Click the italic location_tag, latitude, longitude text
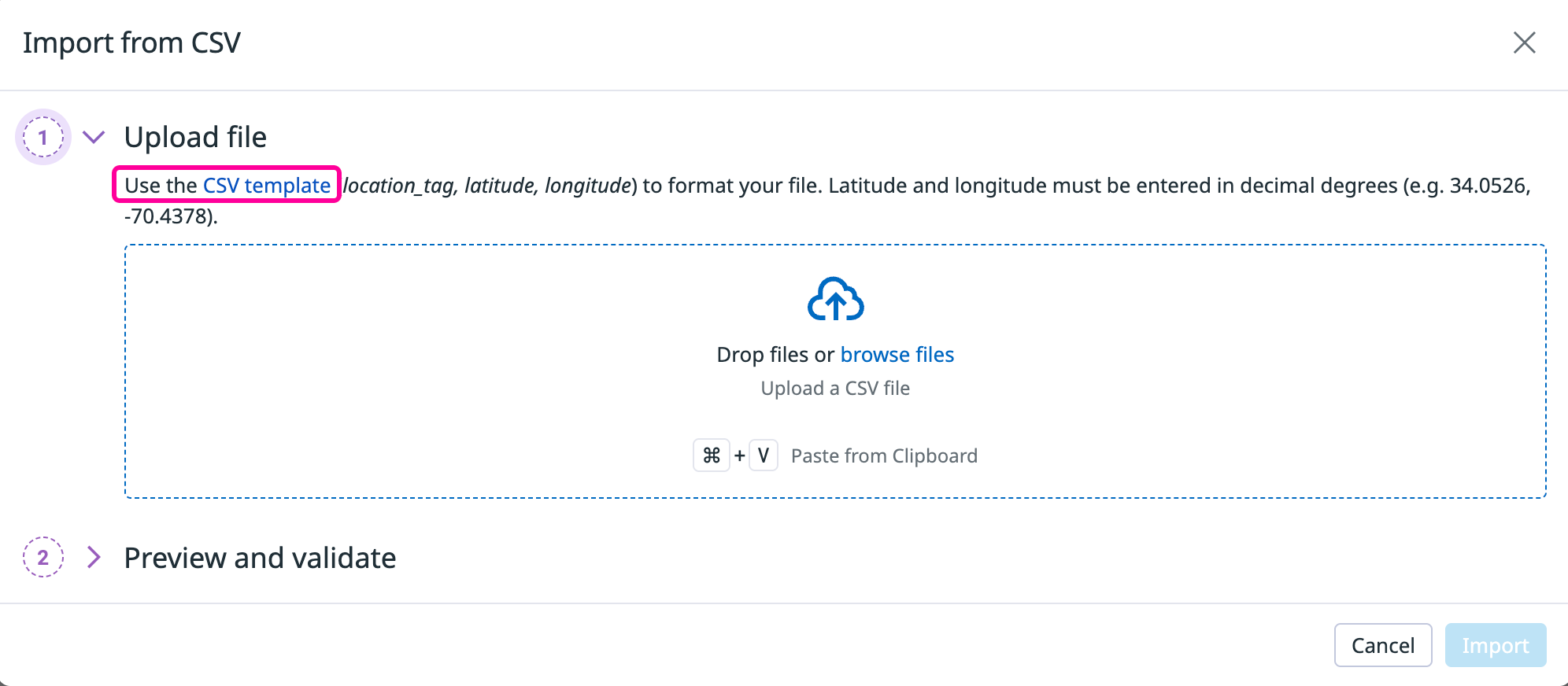This screenshot has height=686, width=1568. coord(488,186)
